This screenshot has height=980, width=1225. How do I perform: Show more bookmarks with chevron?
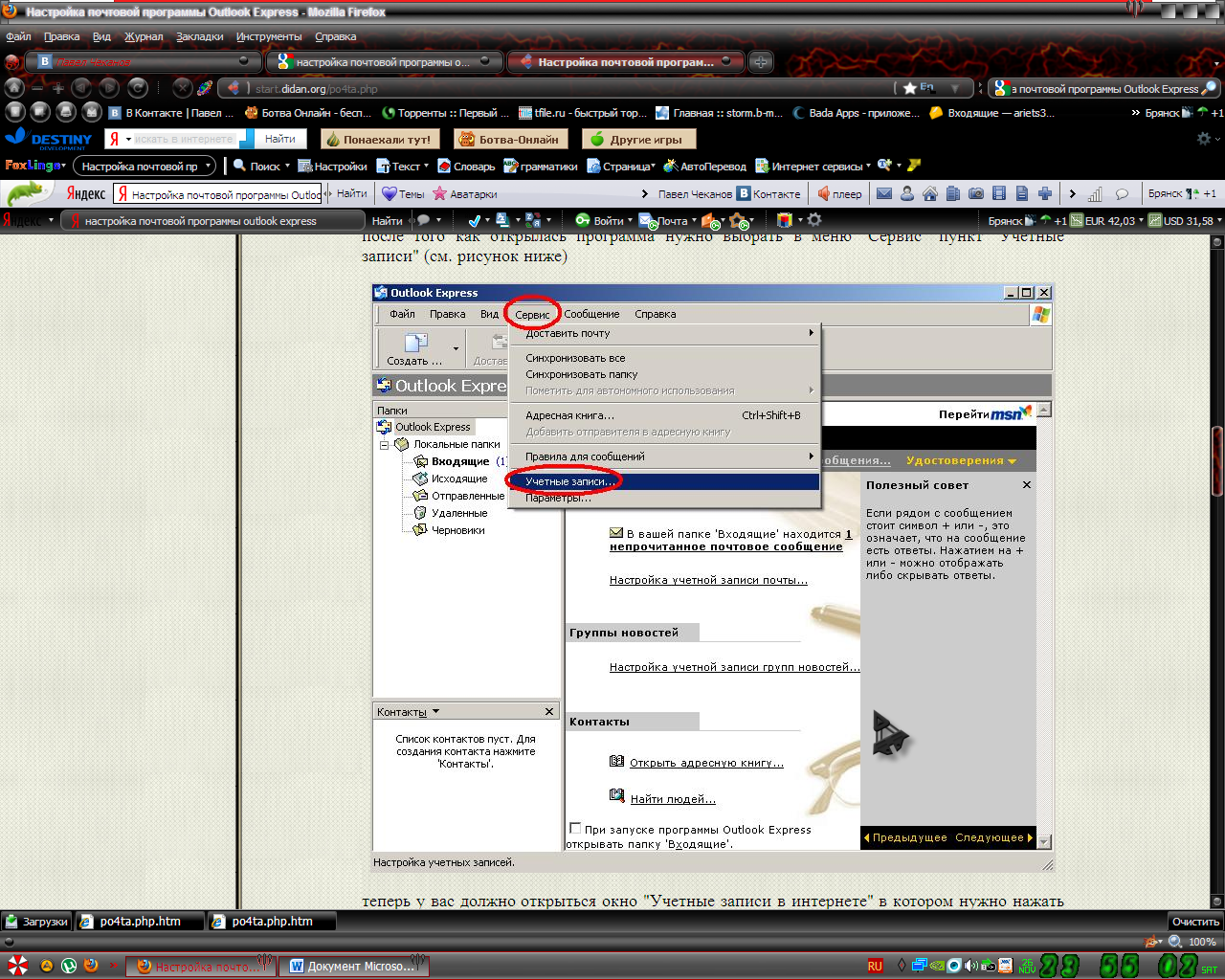pyautogui.click(x=1136, y=112)
